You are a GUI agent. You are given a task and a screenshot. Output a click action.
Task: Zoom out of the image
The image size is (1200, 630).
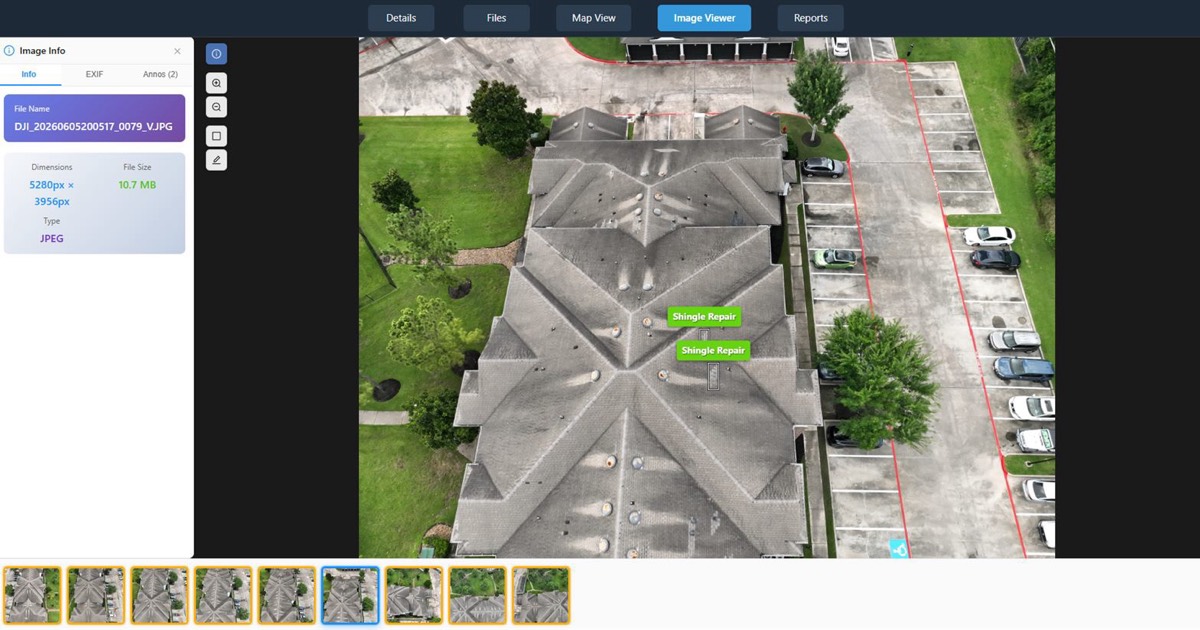[216, 107]
